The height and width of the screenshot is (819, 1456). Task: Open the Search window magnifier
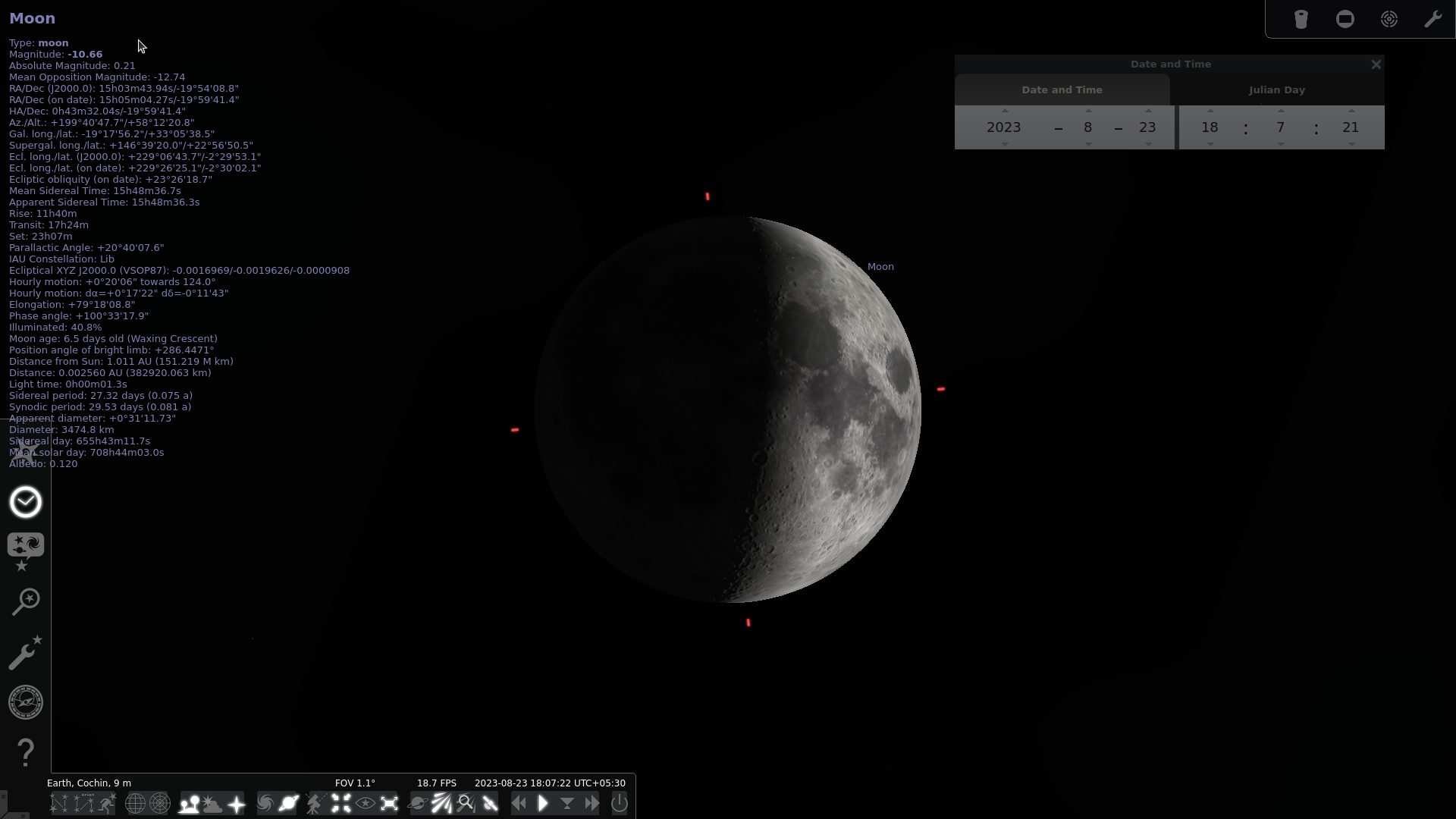coord(26,602)
